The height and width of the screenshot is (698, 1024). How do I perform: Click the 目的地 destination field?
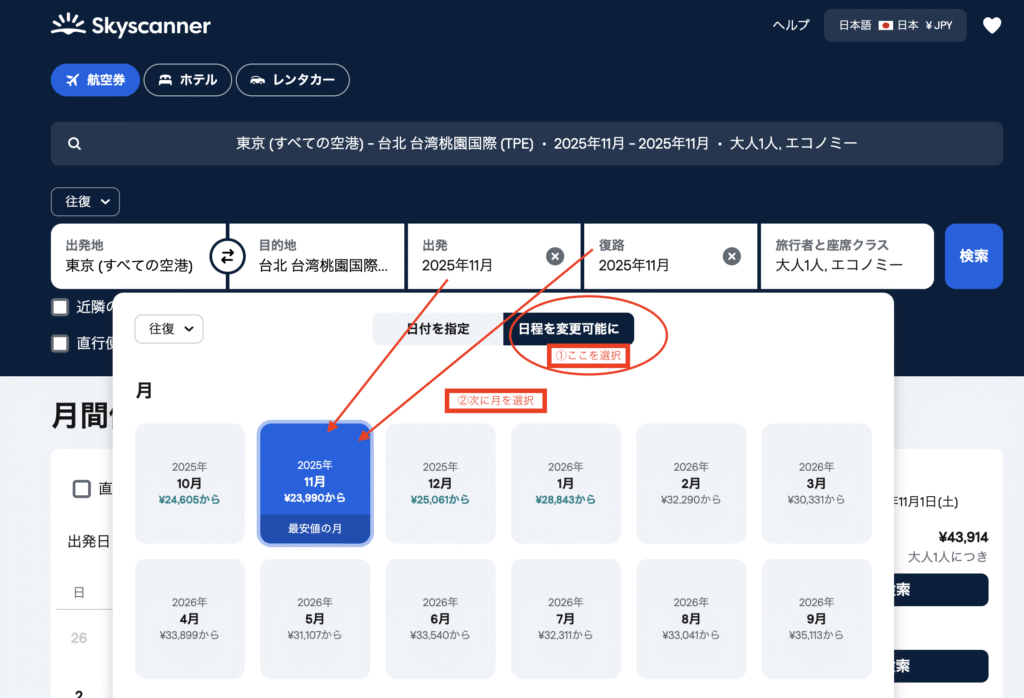click(318, 256)
